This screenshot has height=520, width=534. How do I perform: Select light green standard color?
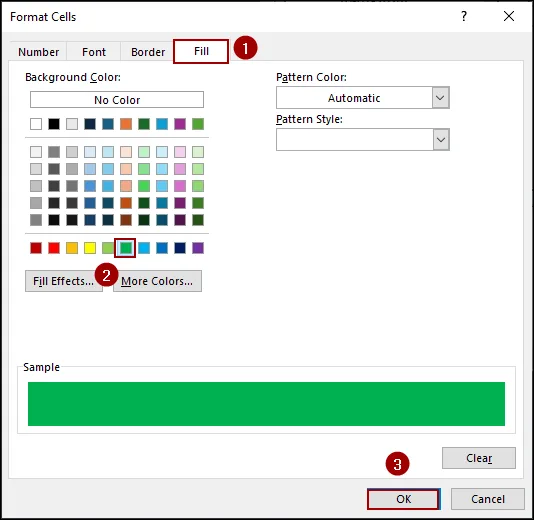(108, 248)
